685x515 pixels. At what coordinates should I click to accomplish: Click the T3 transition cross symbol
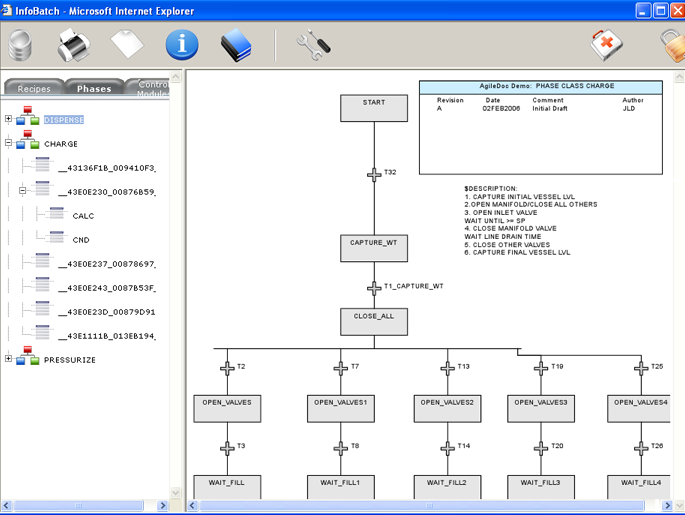tap(227, 448)
